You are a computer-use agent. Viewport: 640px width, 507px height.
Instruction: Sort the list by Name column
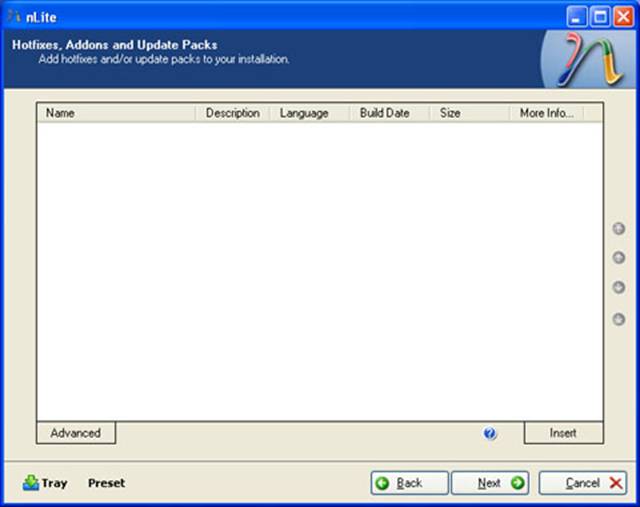116,113
